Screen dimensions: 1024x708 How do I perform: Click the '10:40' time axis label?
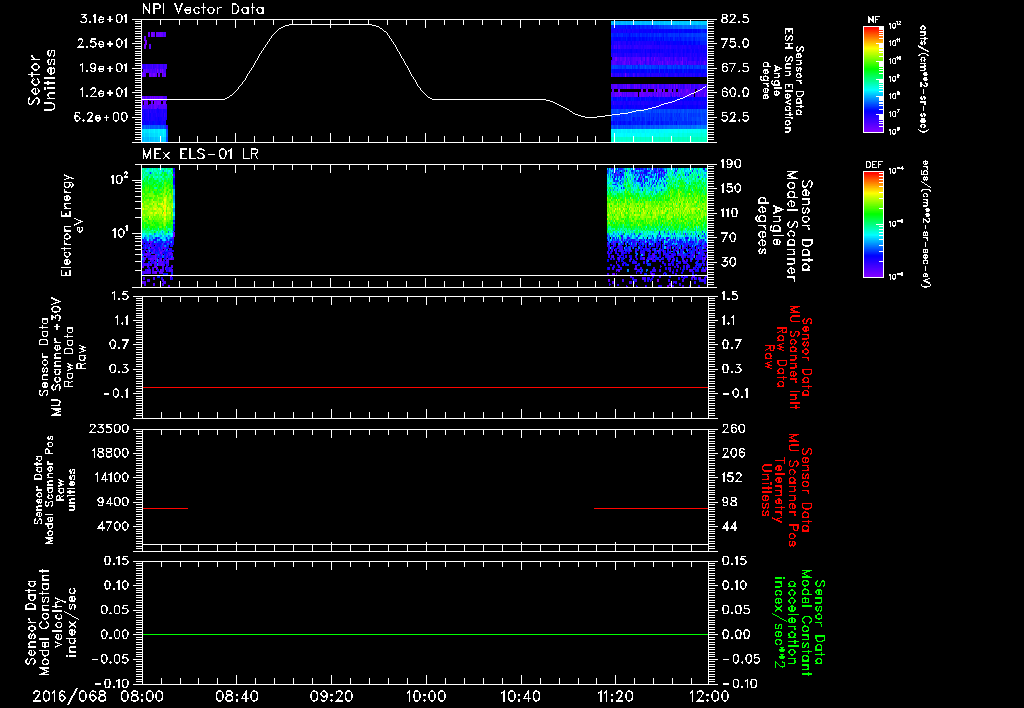coord(520,696)
